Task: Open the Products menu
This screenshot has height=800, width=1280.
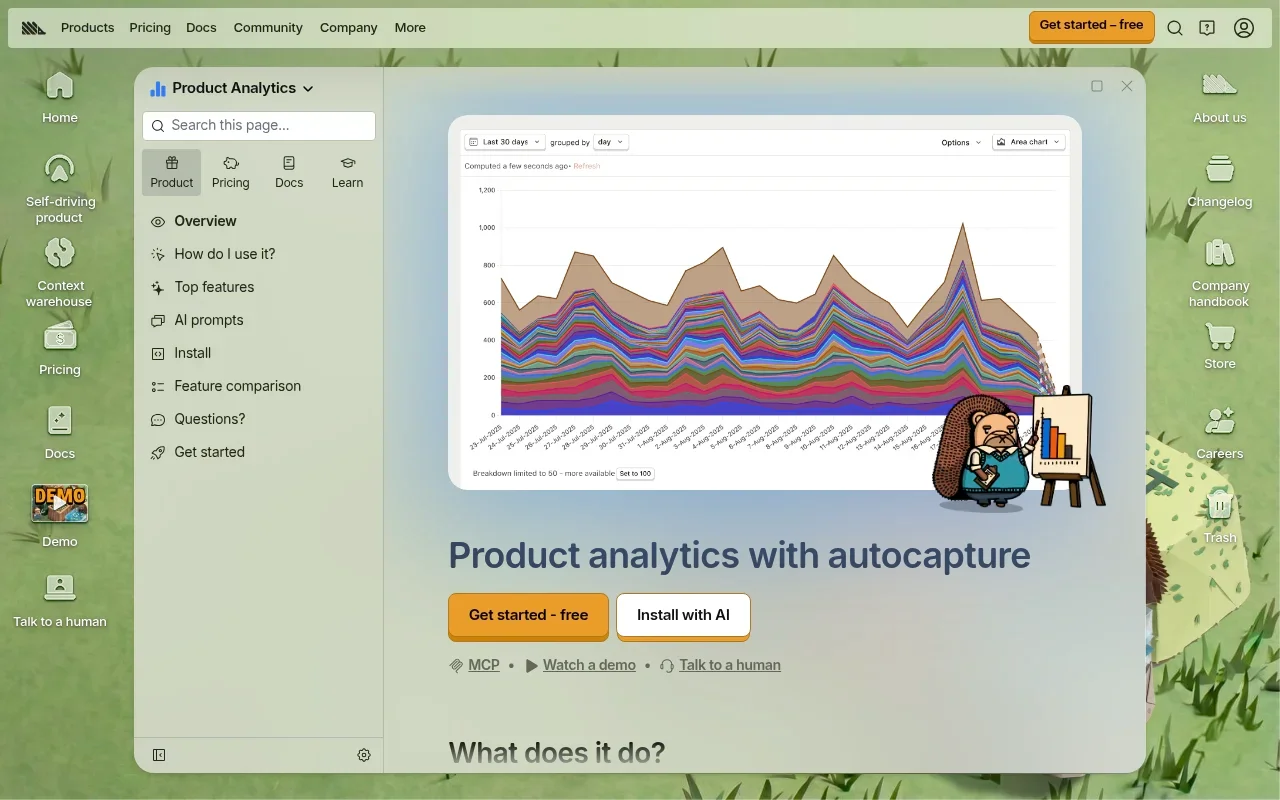Action: coord(88,28)
